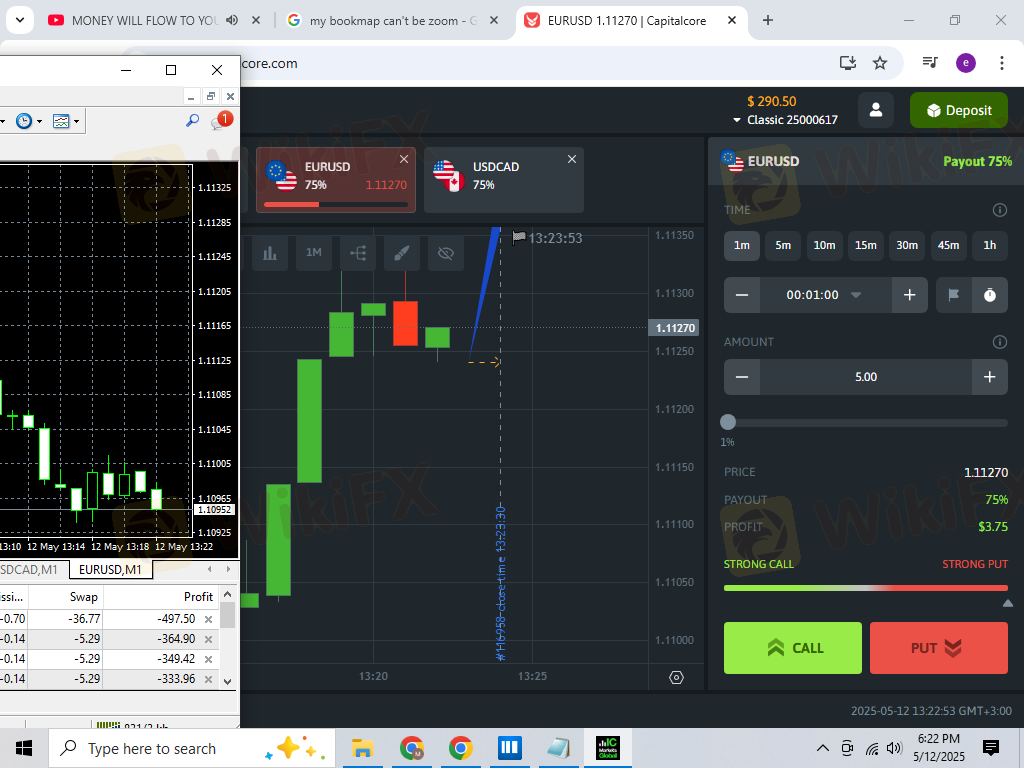Open new browser tab

(768, 20)
